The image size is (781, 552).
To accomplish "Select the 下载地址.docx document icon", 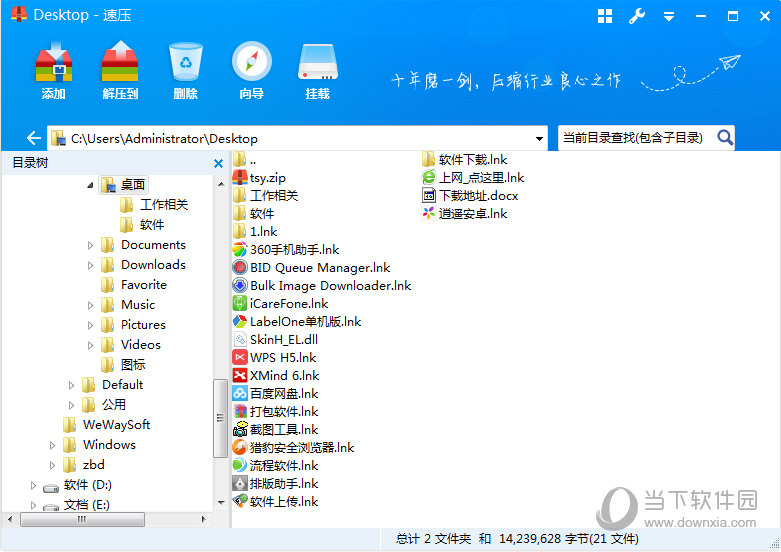I will [428, 195].
